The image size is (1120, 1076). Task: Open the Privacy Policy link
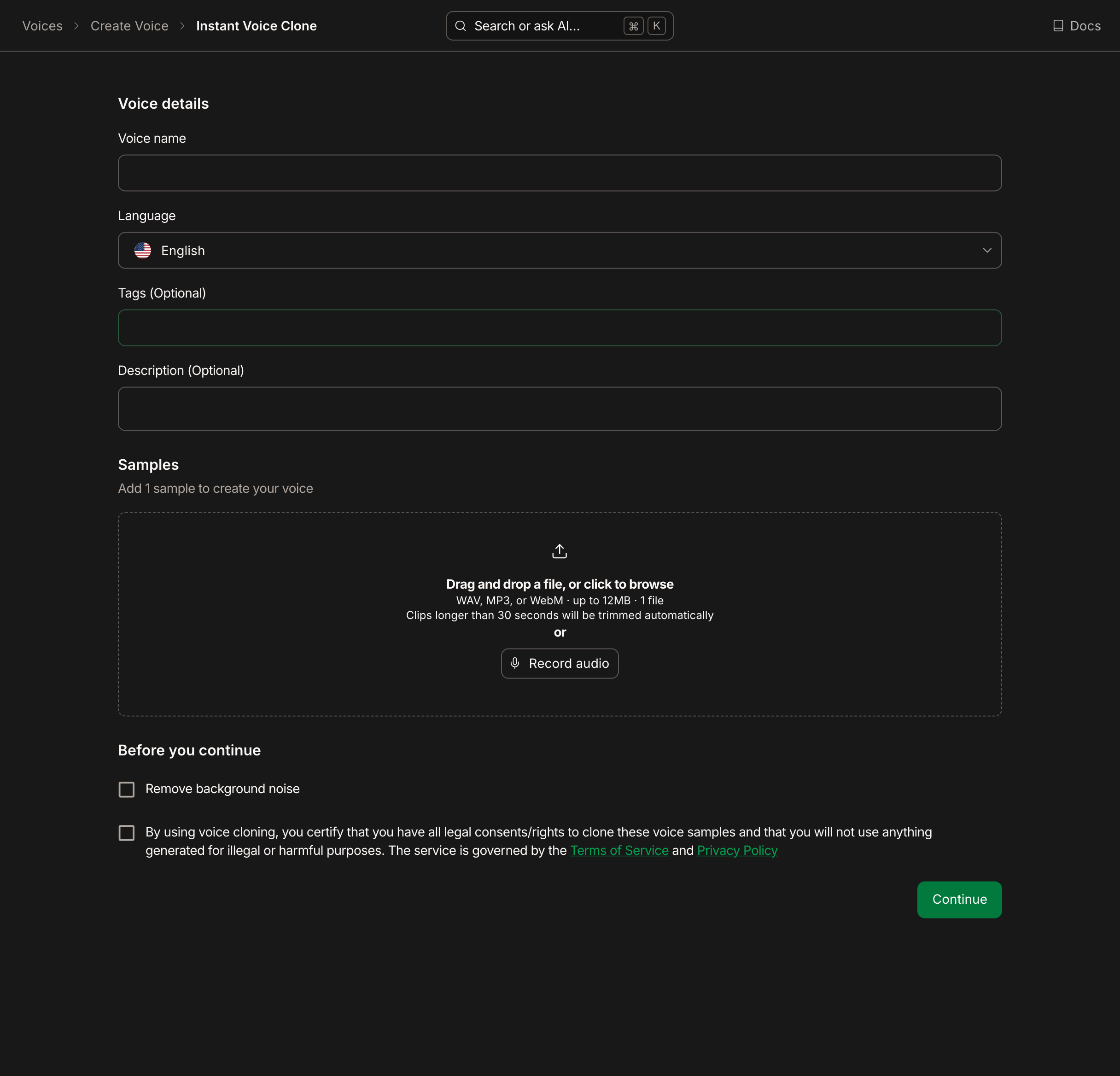(x=737, y=850)
